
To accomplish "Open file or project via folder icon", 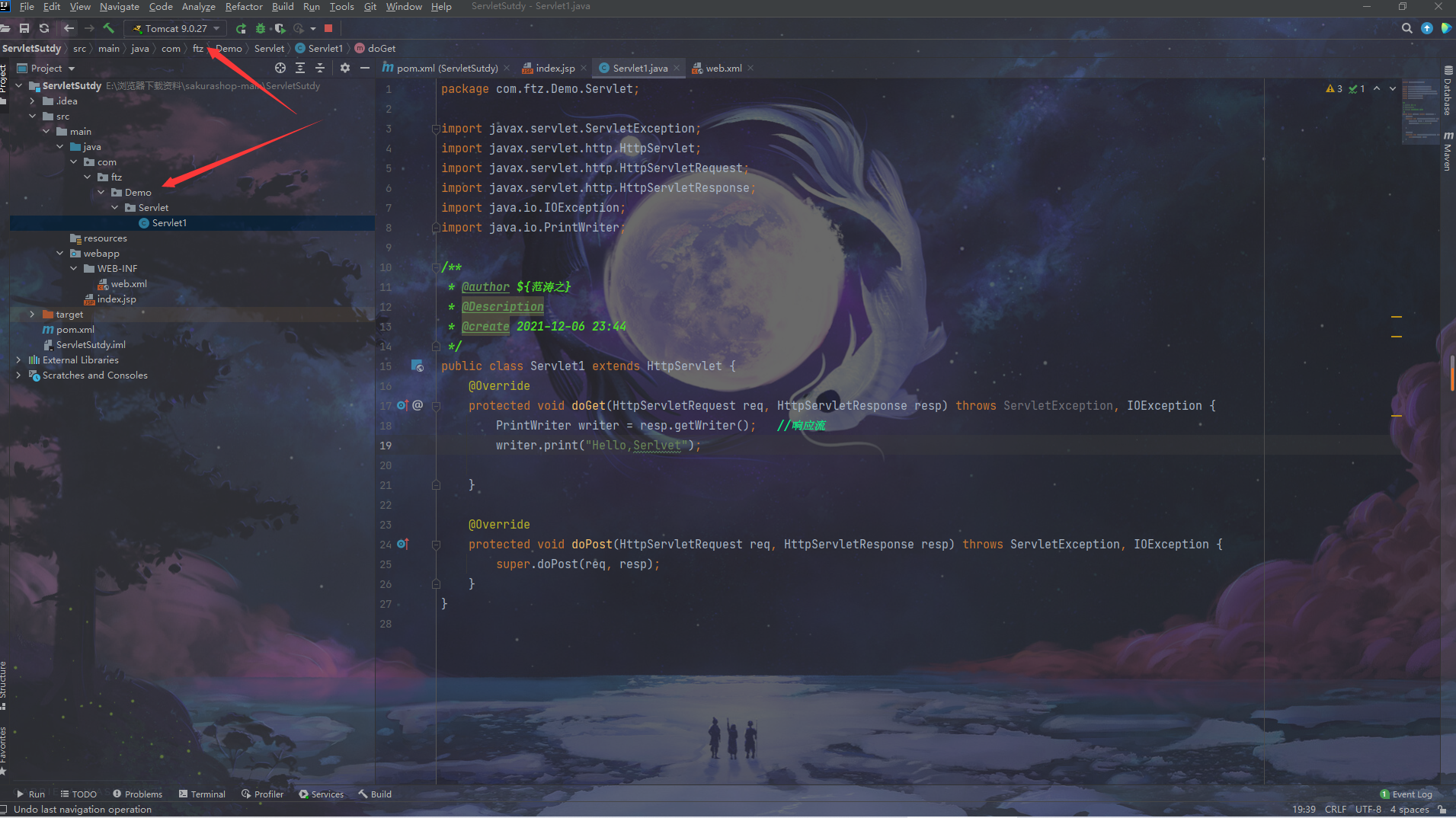I will point(5,28).
